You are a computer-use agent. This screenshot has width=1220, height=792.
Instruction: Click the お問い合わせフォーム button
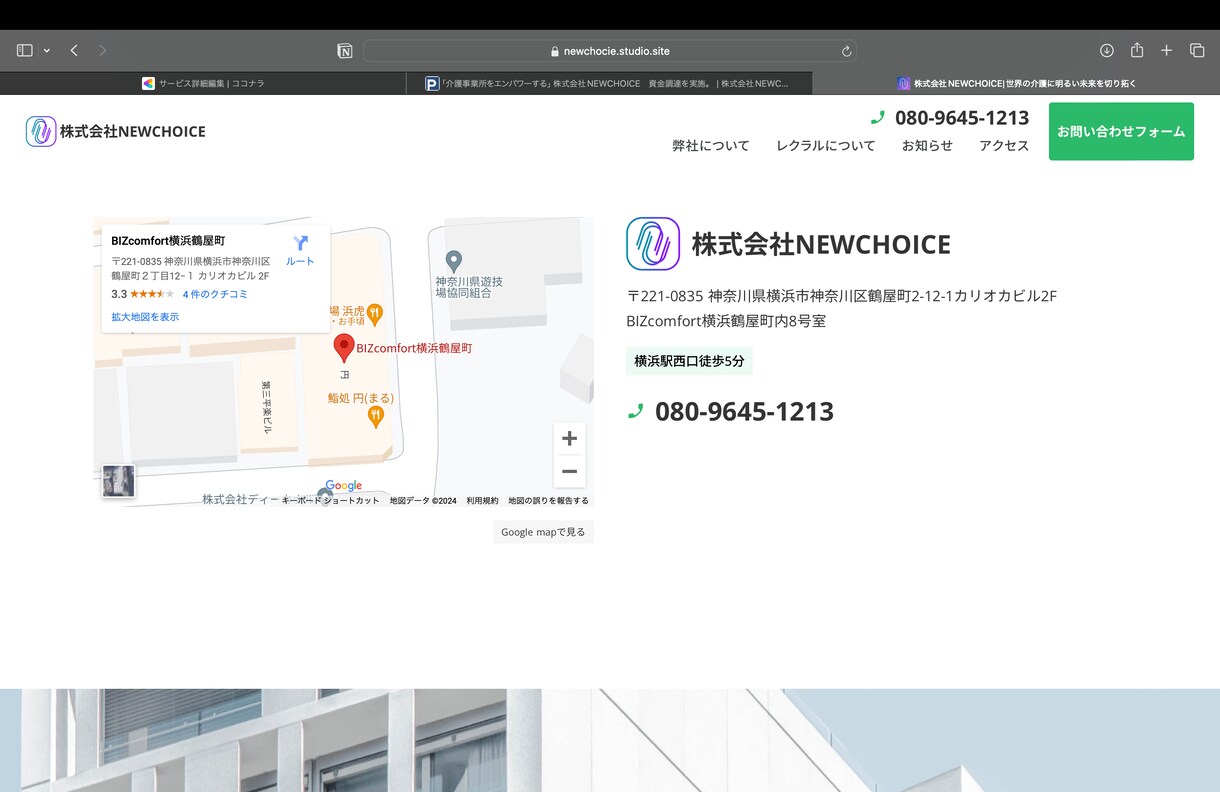(1121, 131)
